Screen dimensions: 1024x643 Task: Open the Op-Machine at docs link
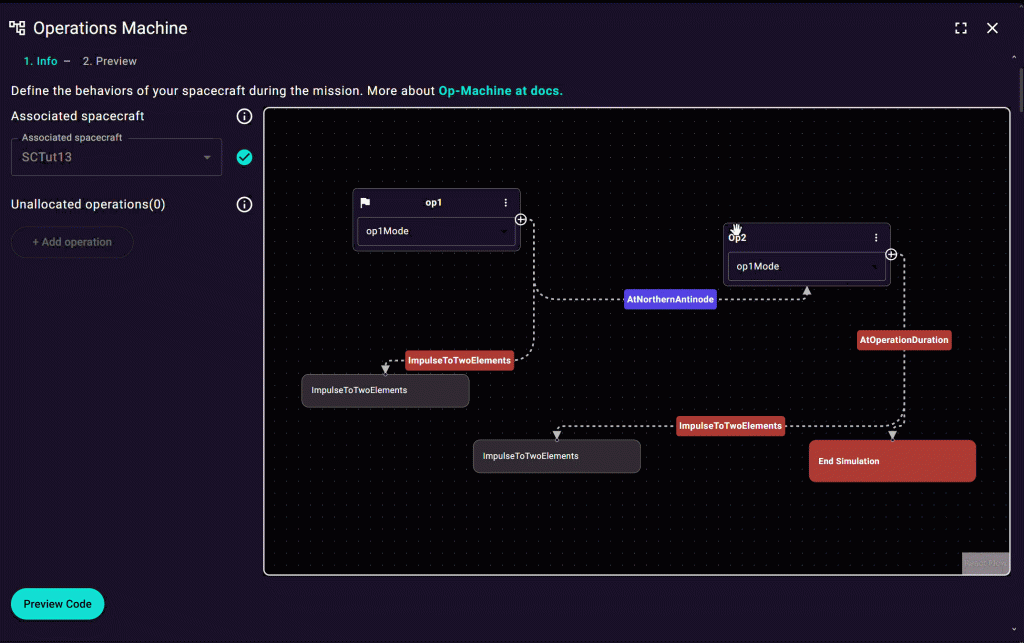(x=500, y=91)
